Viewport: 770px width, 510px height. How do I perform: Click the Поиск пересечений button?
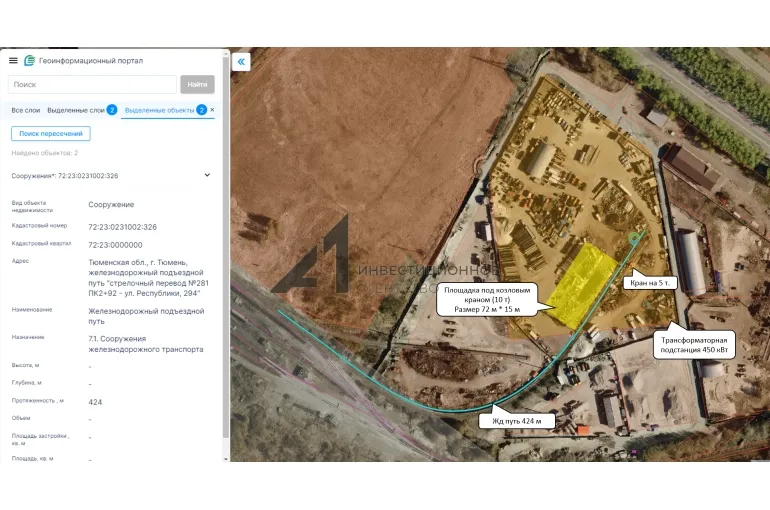click(51, 133)
